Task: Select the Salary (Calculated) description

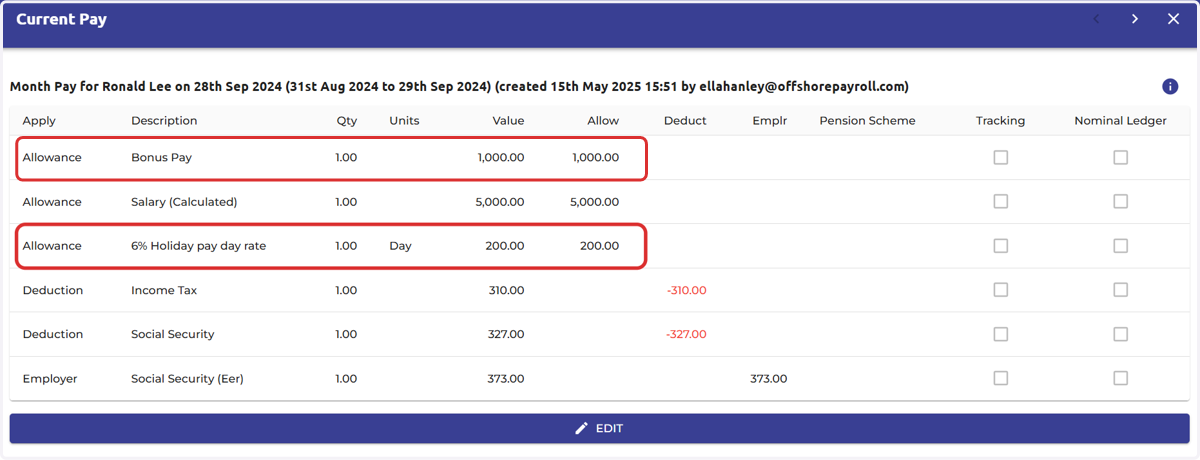Action: (x=184, y=202)
